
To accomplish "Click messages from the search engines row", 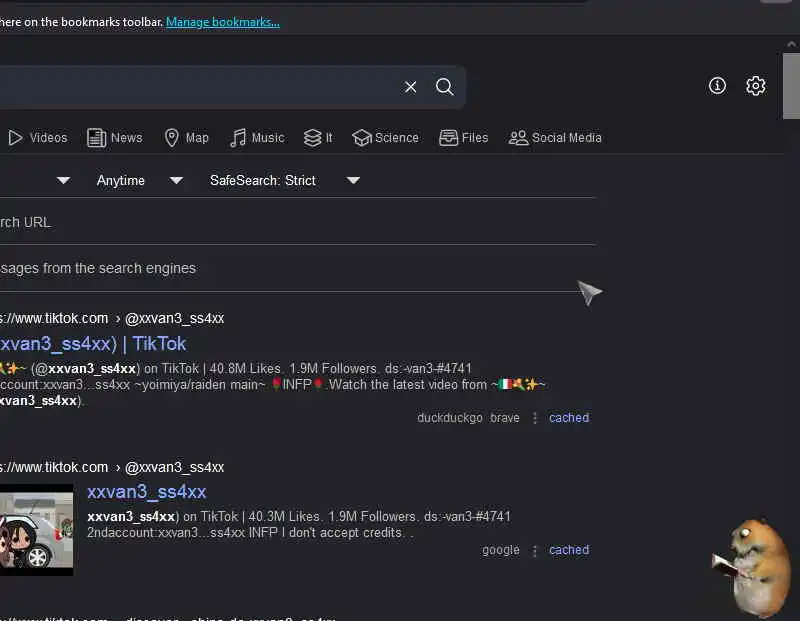I will click(297, 268).
